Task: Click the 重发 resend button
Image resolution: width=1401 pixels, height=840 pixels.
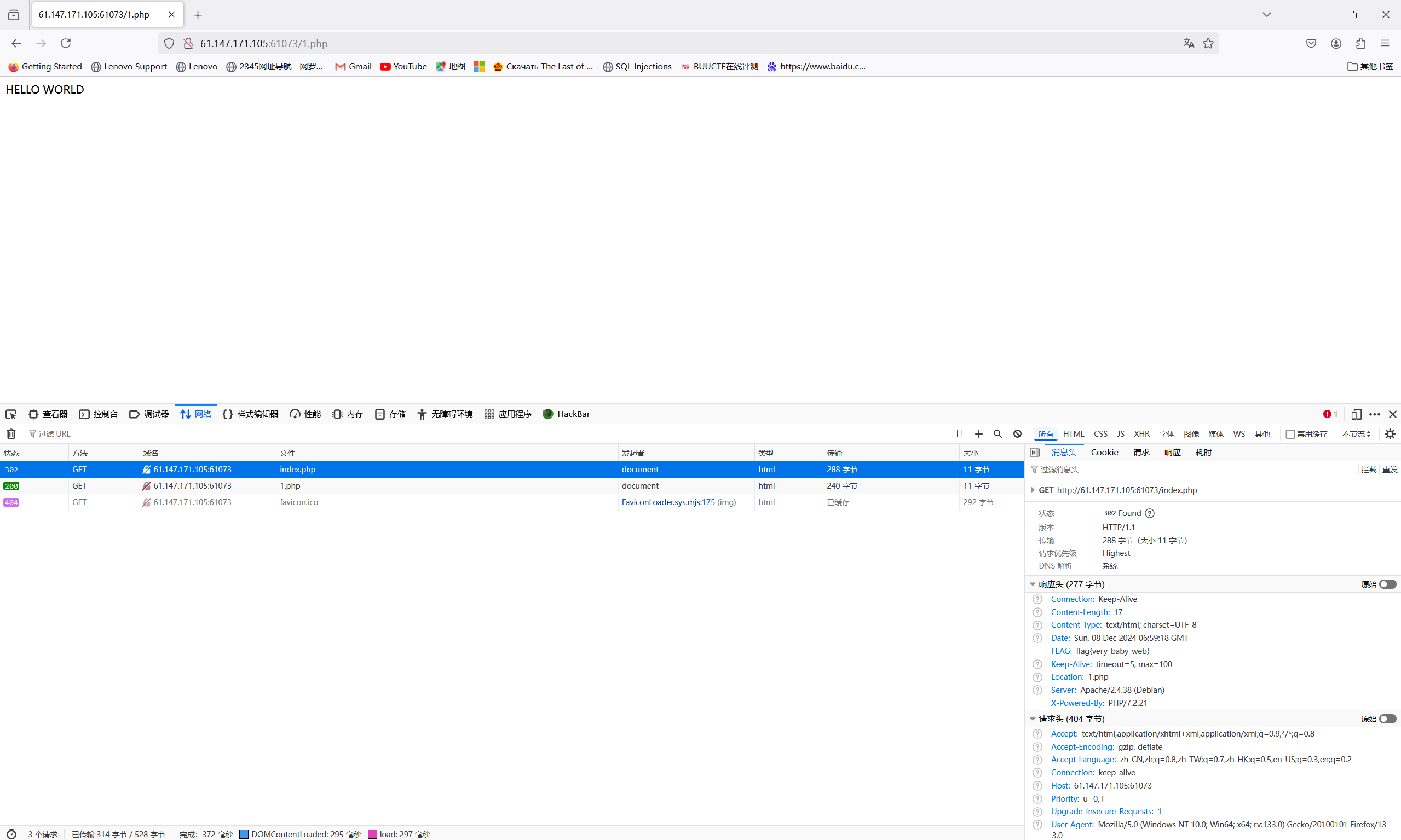Action: (x=1389, y=469)
